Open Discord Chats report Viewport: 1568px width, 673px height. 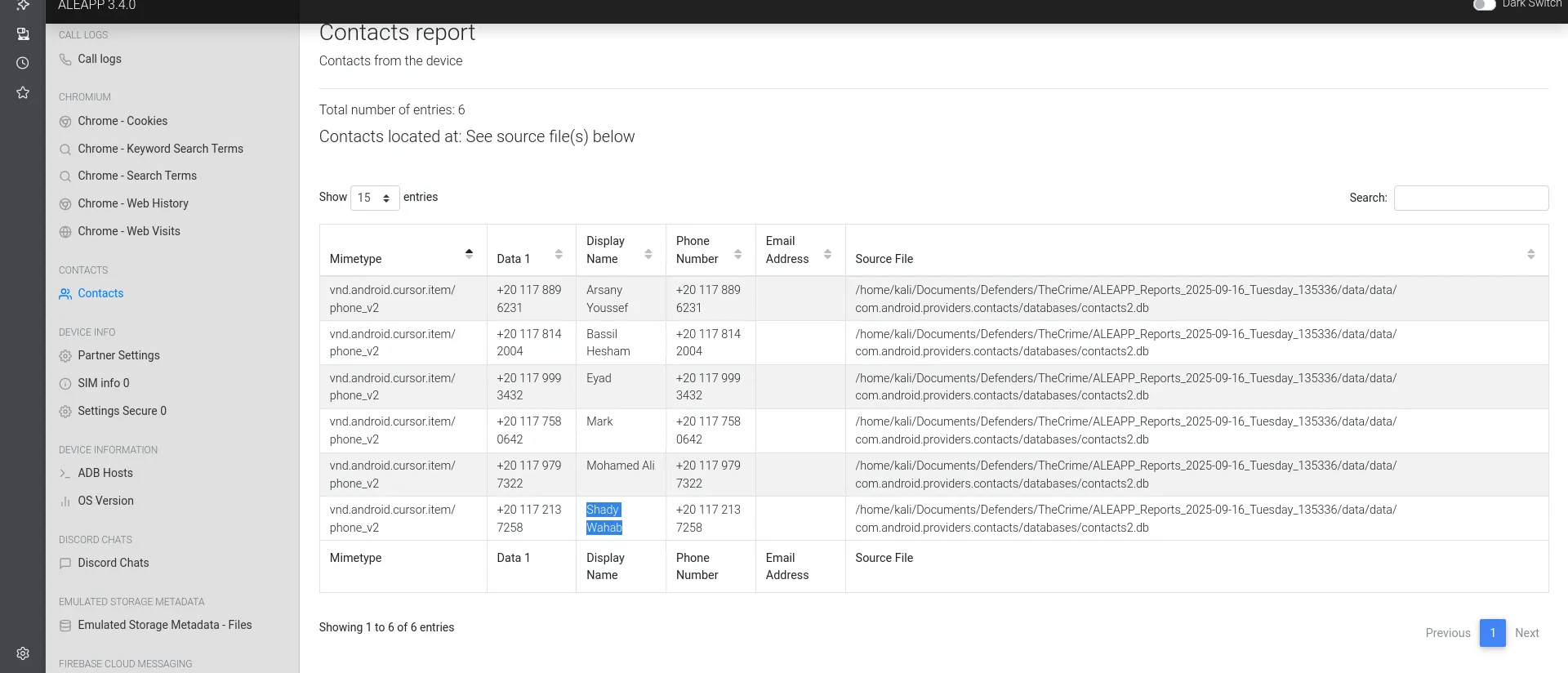(x=114, y=563)
